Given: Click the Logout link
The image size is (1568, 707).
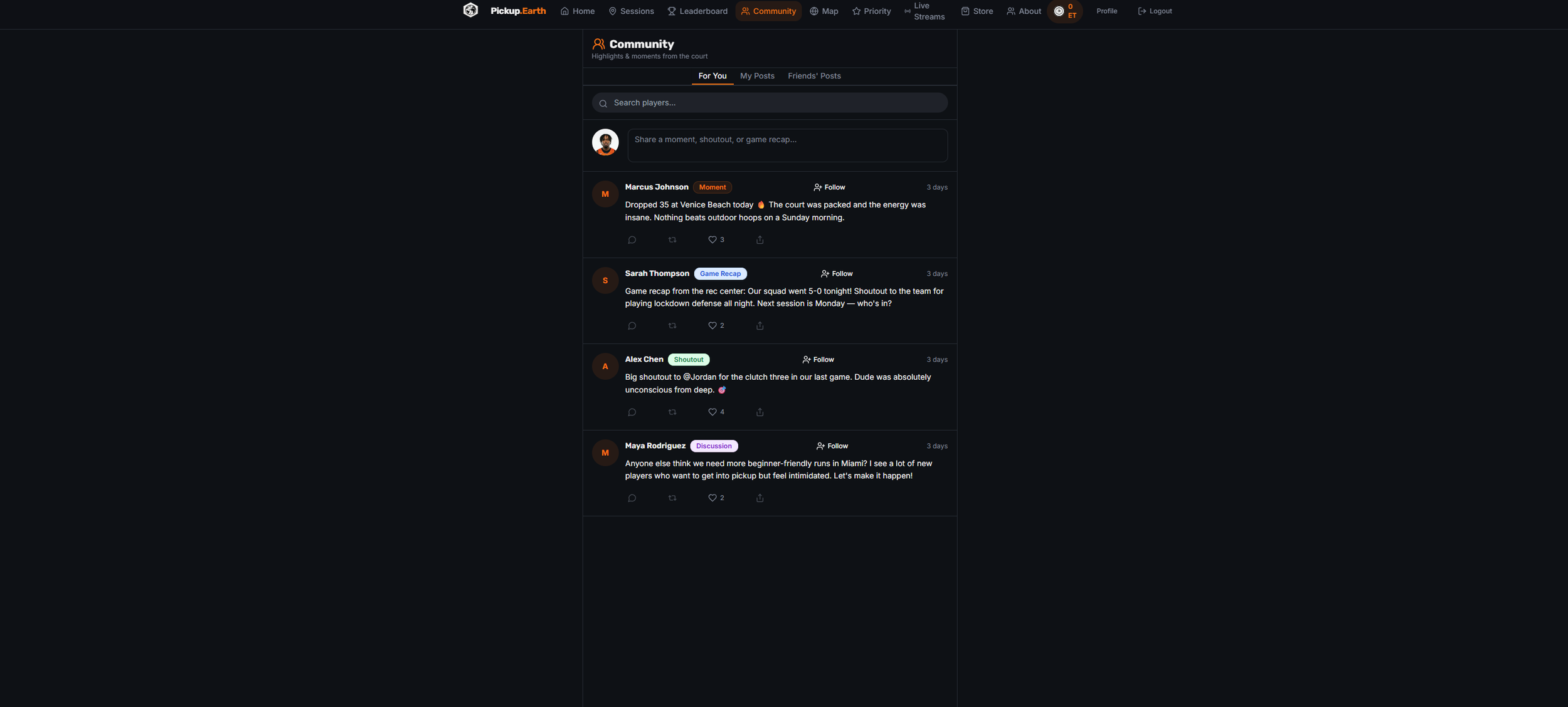Looking at the screenshot, I should [x=1155, y=11].
